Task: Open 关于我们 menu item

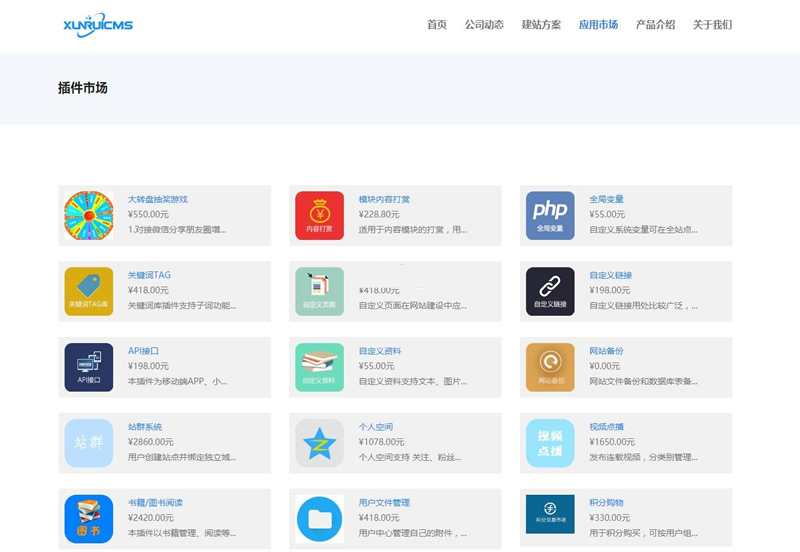Action: click(712, 24)
